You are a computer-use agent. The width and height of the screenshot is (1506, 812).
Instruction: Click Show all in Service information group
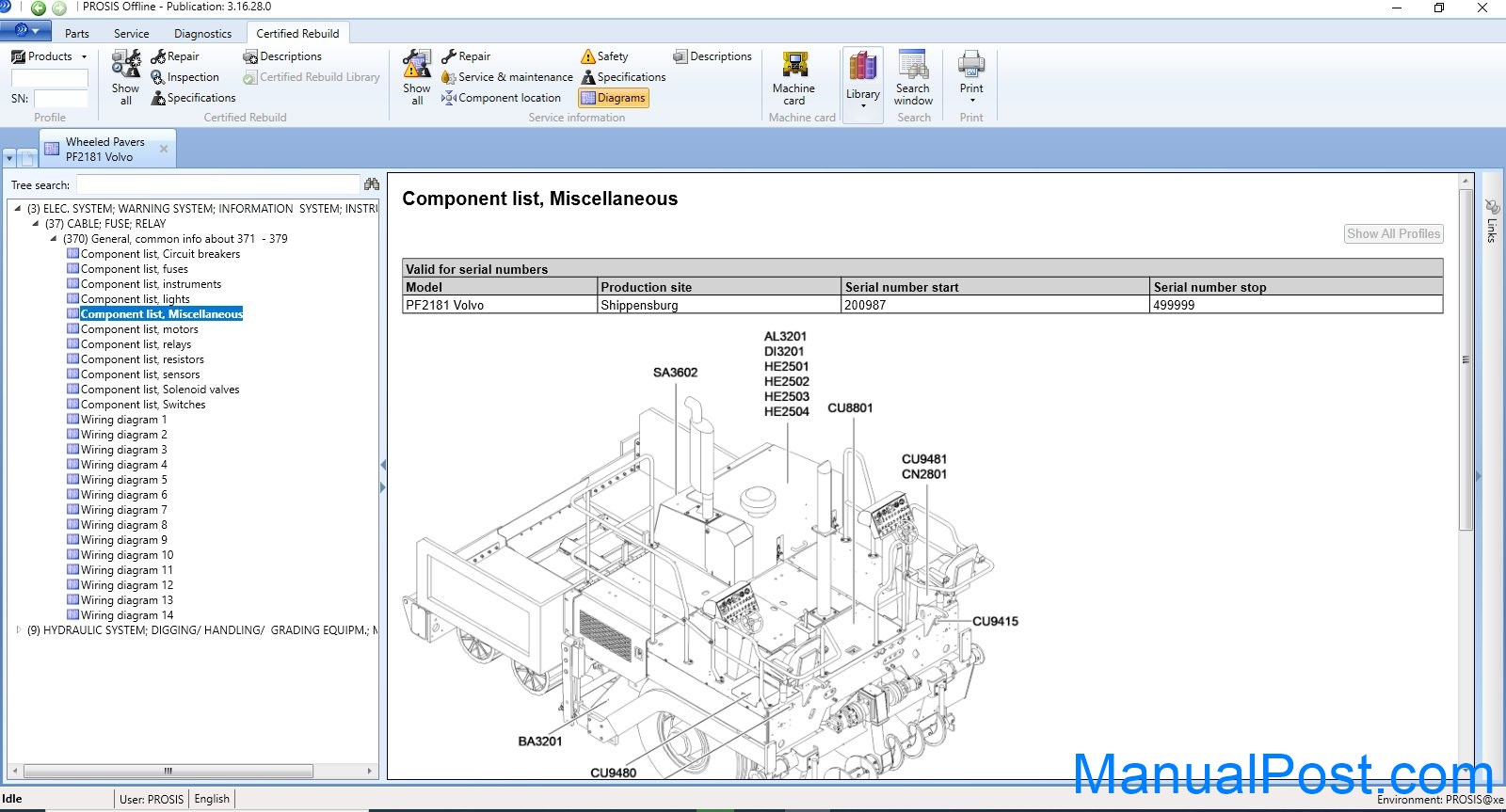(417, 77)
